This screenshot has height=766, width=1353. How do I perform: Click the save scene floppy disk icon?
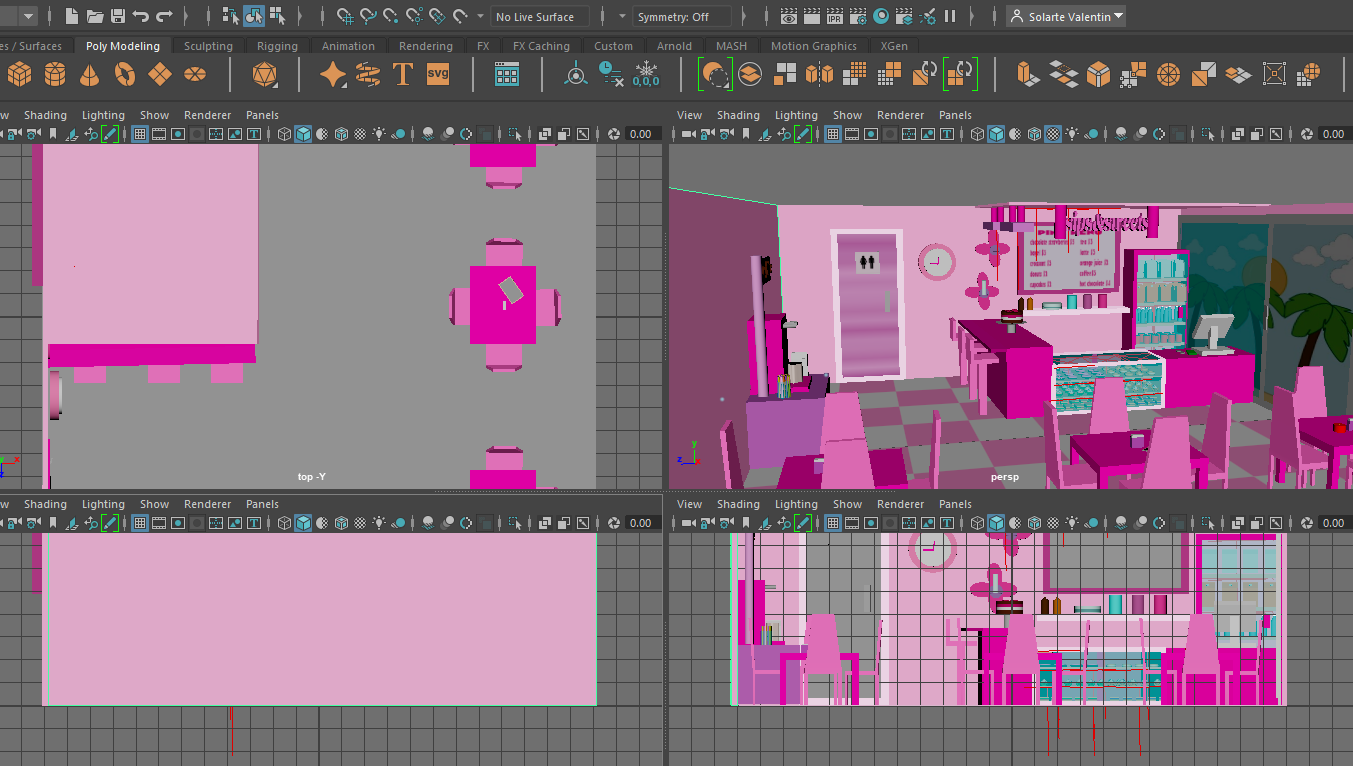(x=118, y=16)
